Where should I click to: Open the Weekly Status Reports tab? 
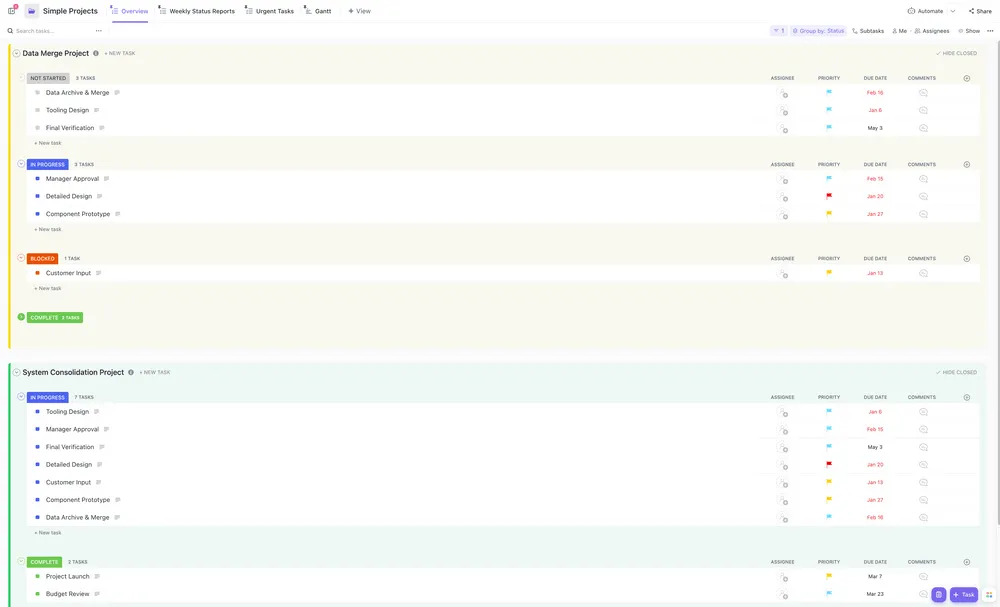click(196, 11)
